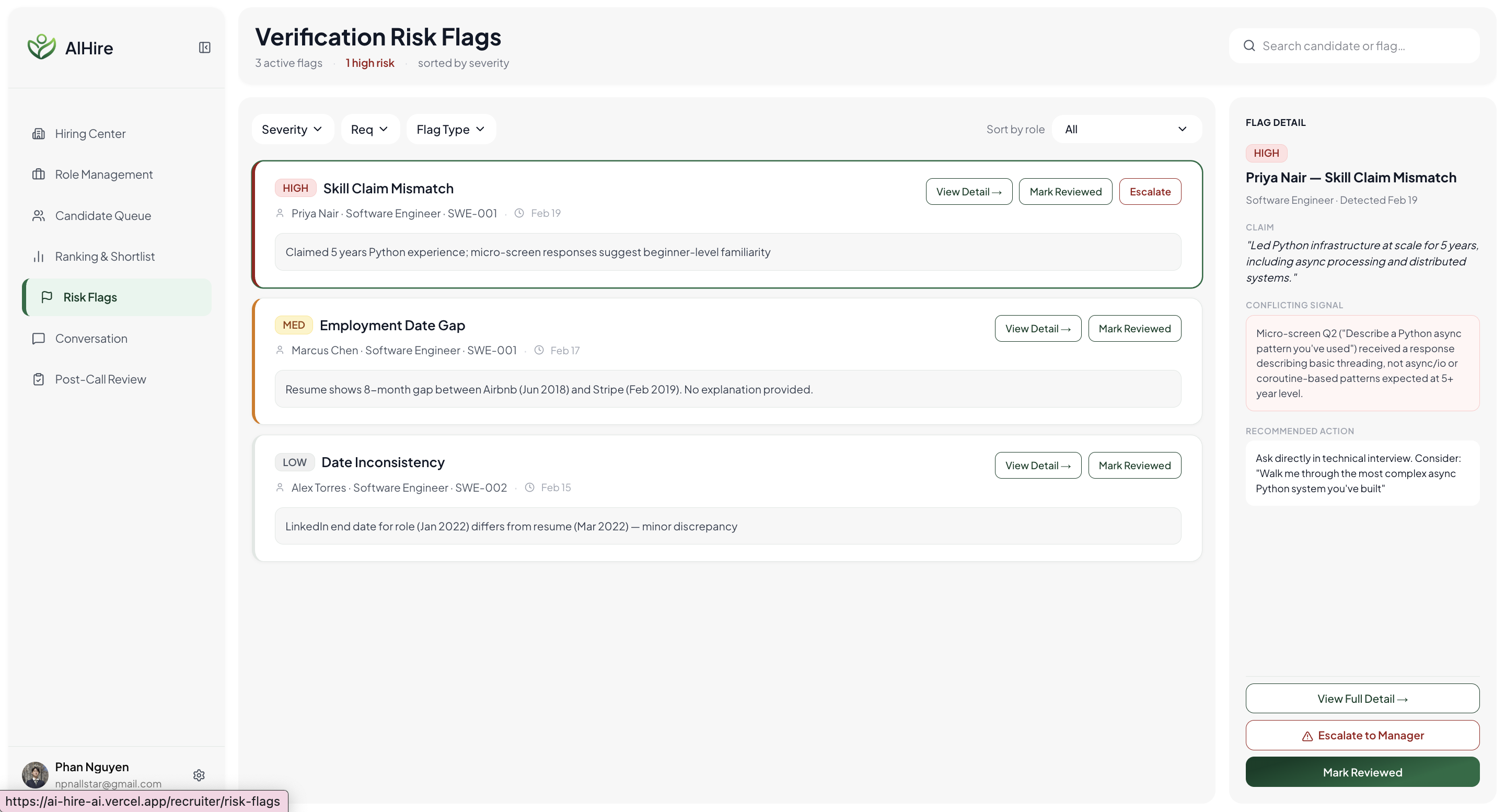Click the Conversation chat bubble icon
This screenshot has height=812, width=1505.
[39, 338]
